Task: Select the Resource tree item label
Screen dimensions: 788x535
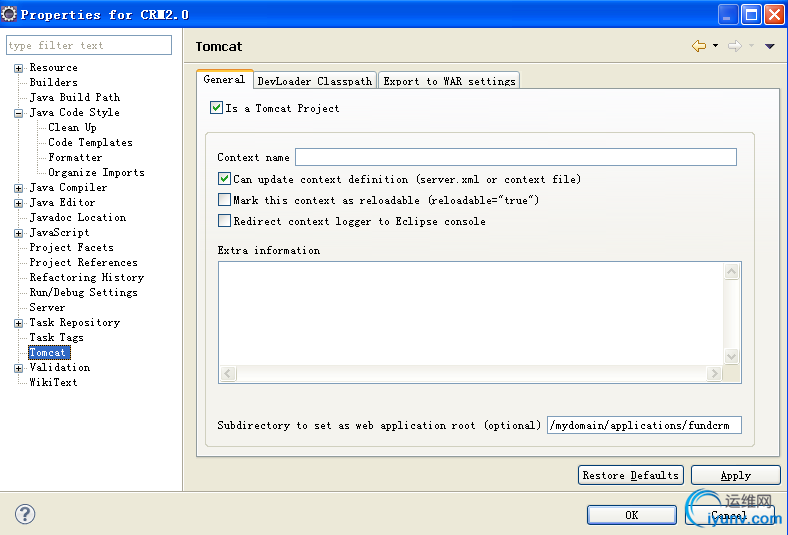Action: pos(53,67)
